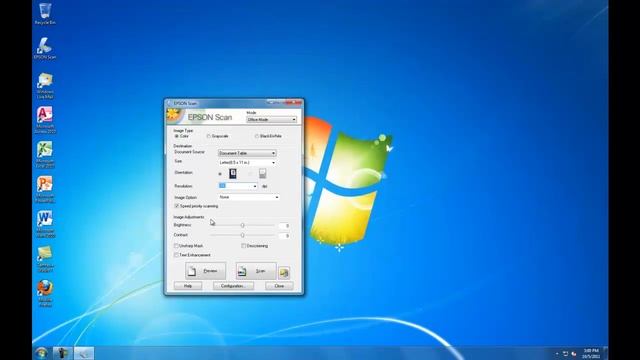Viewport: 640px width, 360px height.
Task: Open the Microsoft Word desktop shortcut
Action: click(x=45, y=224)
